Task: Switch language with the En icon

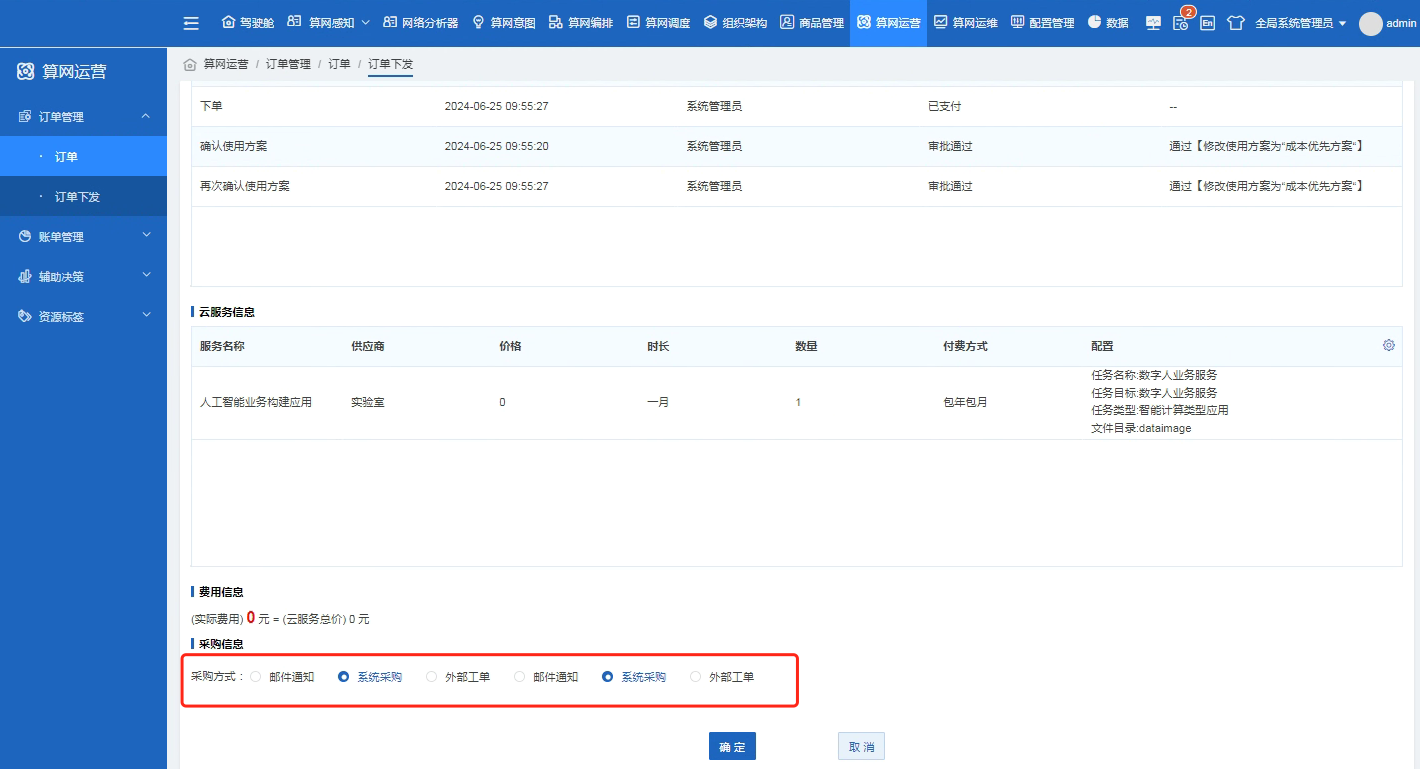Action: click(x=1207, y=23)
